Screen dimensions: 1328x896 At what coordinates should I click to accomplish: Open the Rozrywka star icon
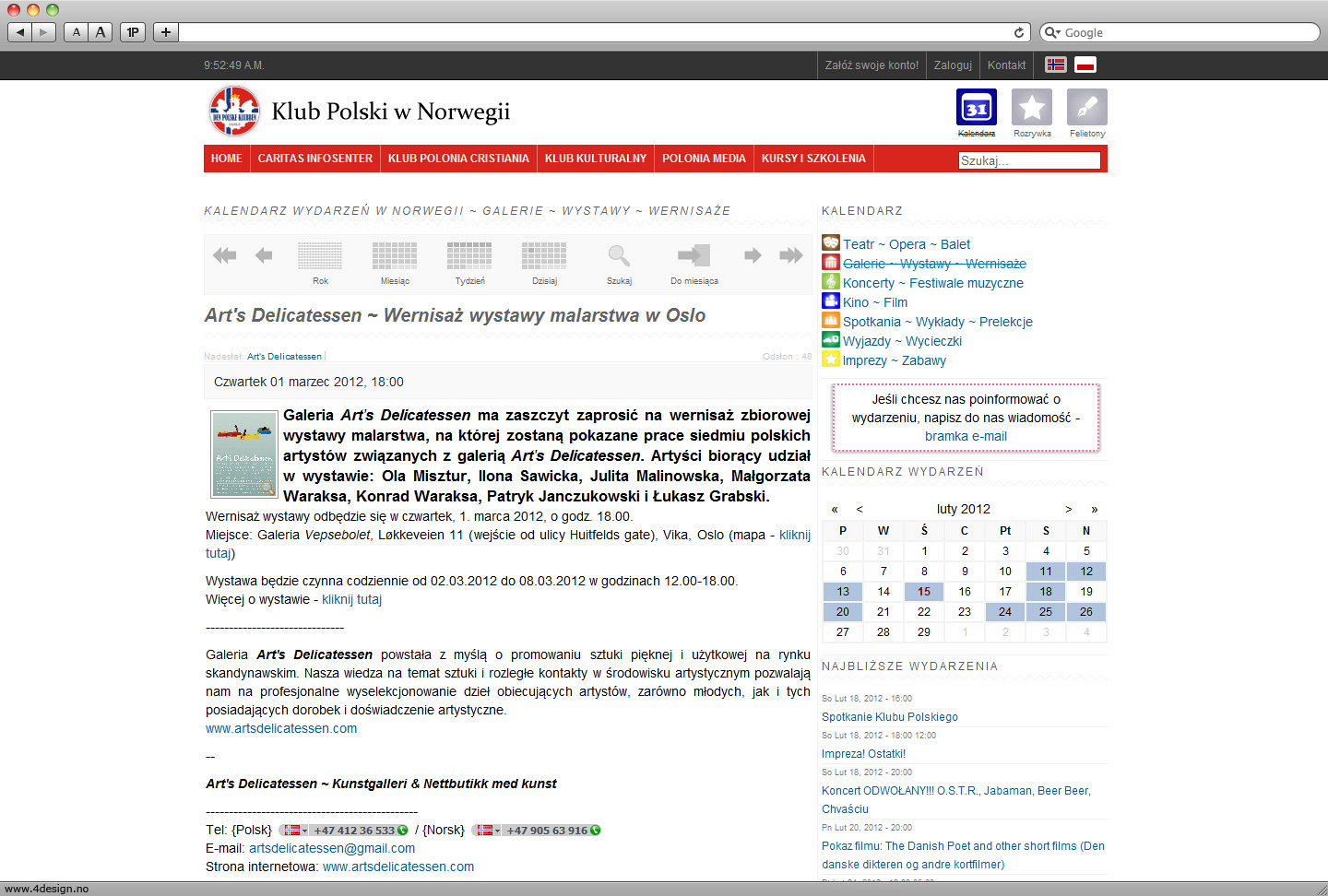tap(1032, 108)
